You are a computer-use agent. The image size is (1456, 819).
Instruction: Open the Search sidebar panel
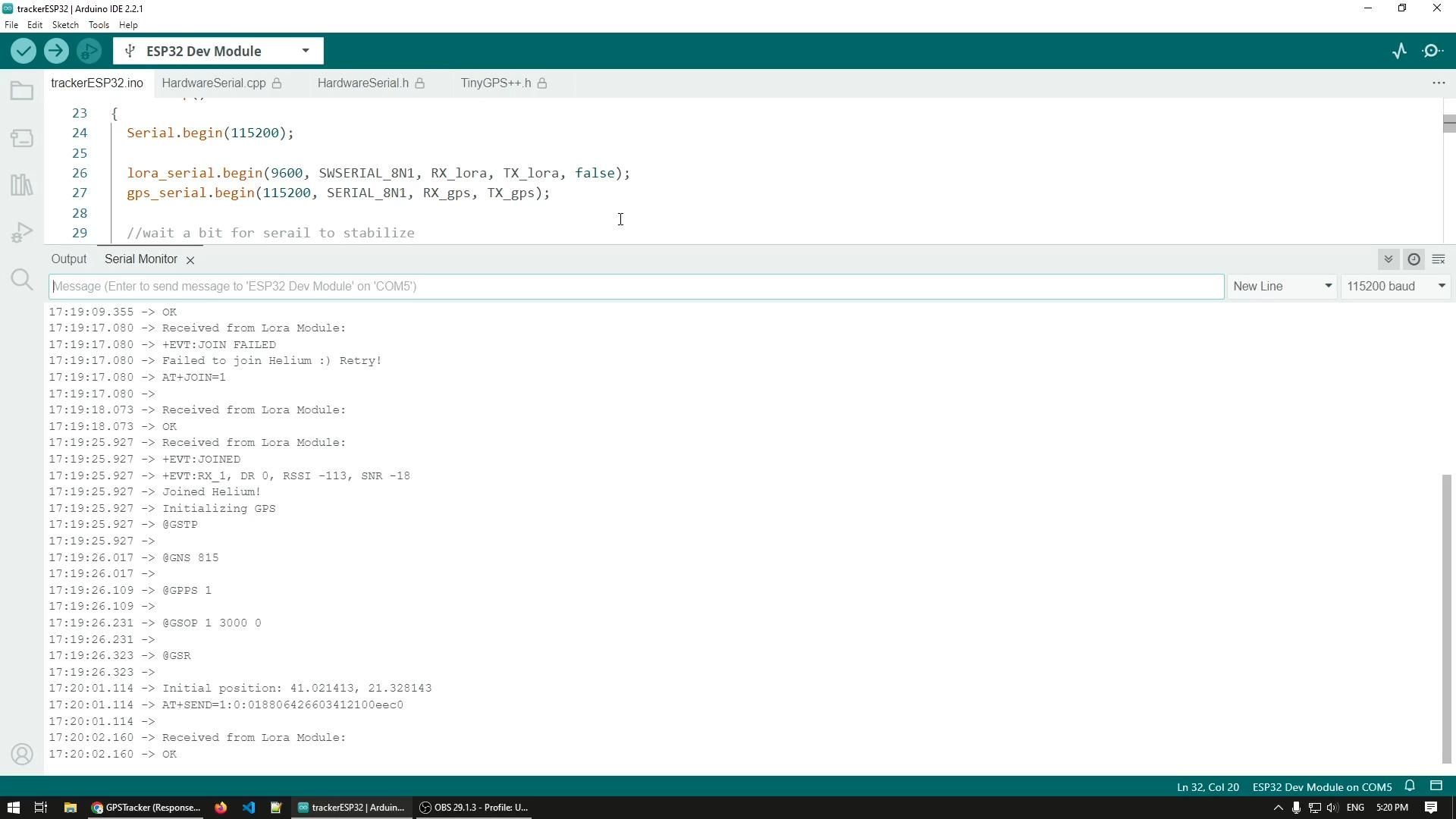point(22,280)
